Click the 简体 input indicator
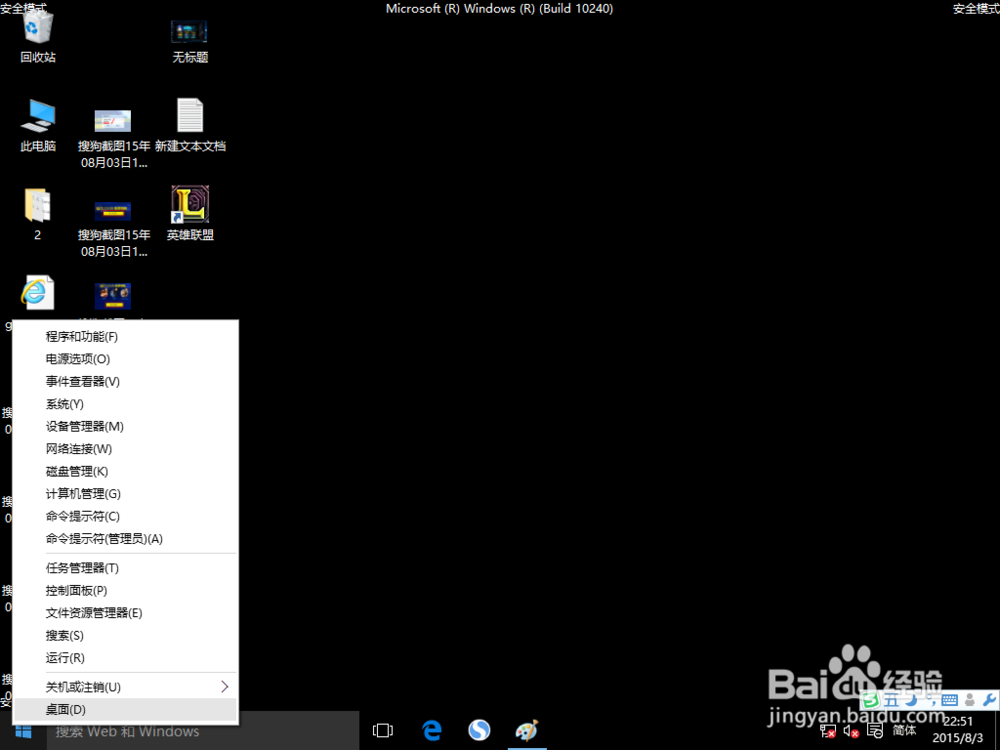The width and height of the screenshot is (1000, 750). (x=904, y=730)
